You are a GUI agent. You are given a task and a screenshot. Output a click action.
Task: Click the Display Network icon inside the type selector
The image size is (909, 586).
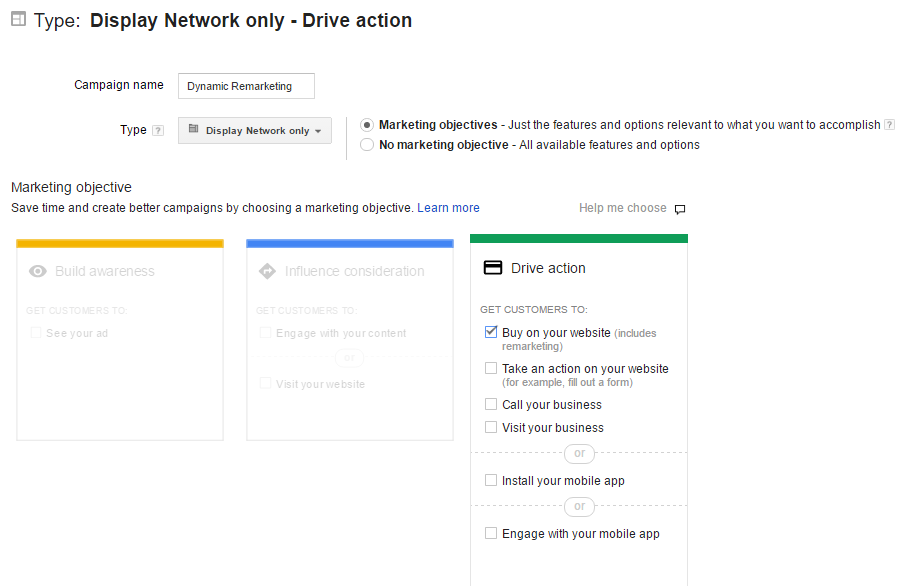(x=194, y=130)
